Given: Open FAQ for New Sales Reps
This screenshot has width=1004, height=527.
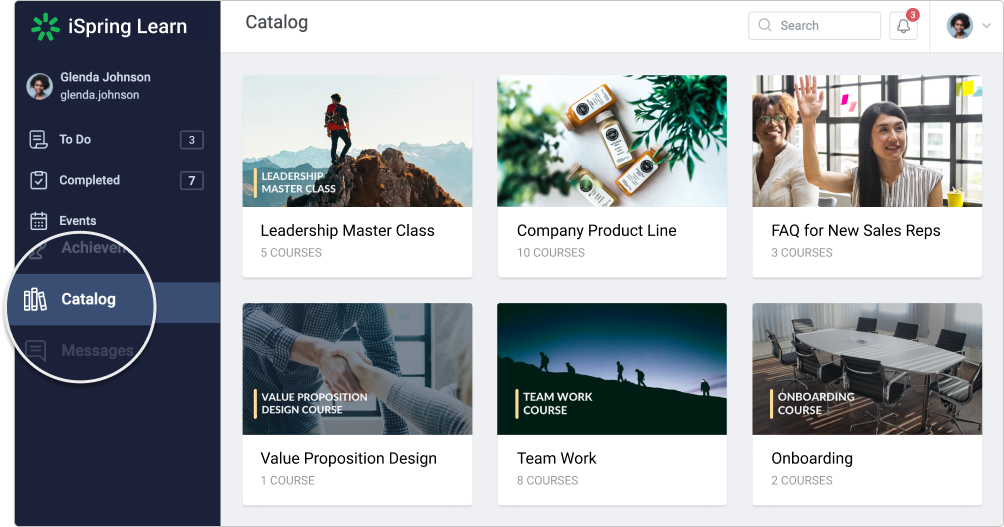Looking at the screenshot, I should (x=855, y=231).
